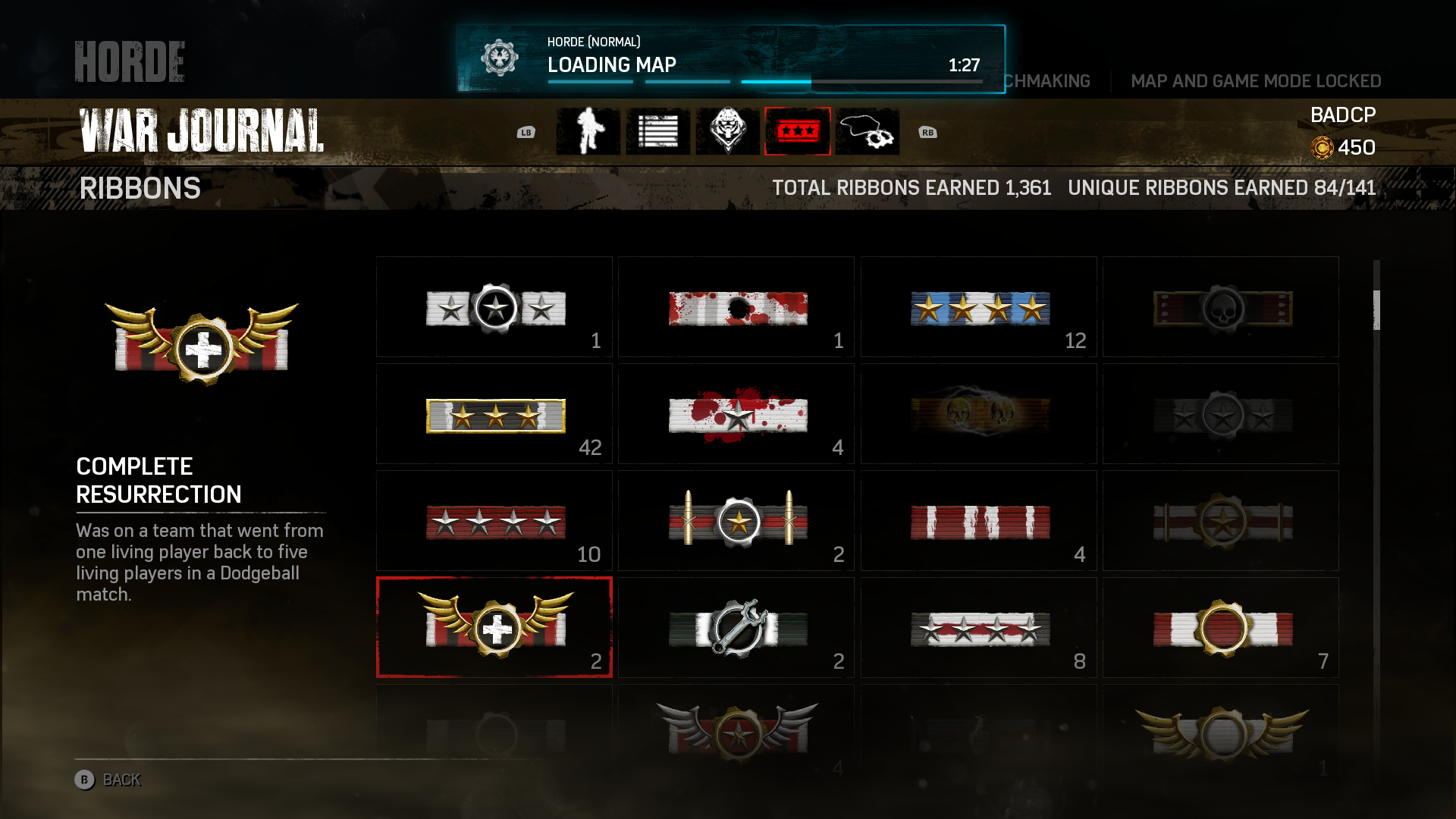1456x819 pixels.
Task: Select the blood-splattered bullet hole ribbon
Action: (736, 306)
